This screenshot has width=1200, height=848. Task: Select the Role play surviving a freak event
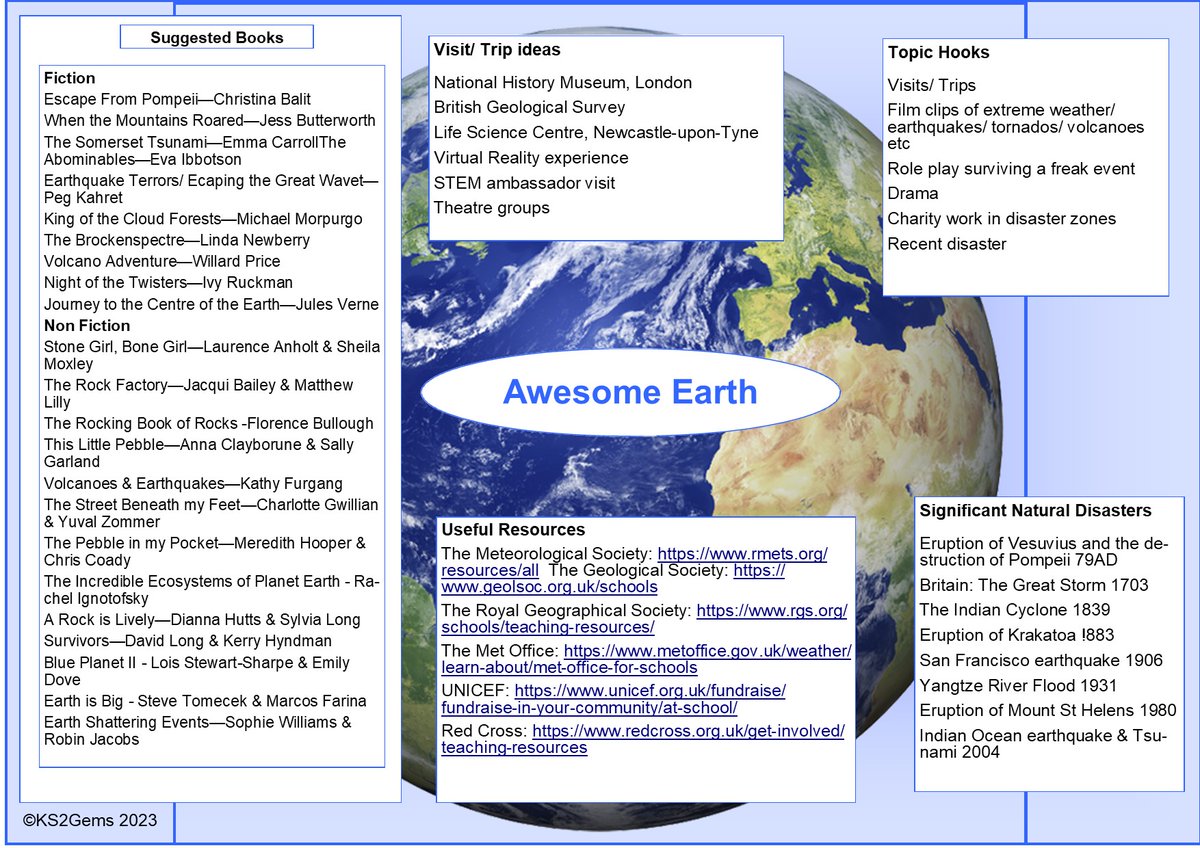pos(1011,169)
